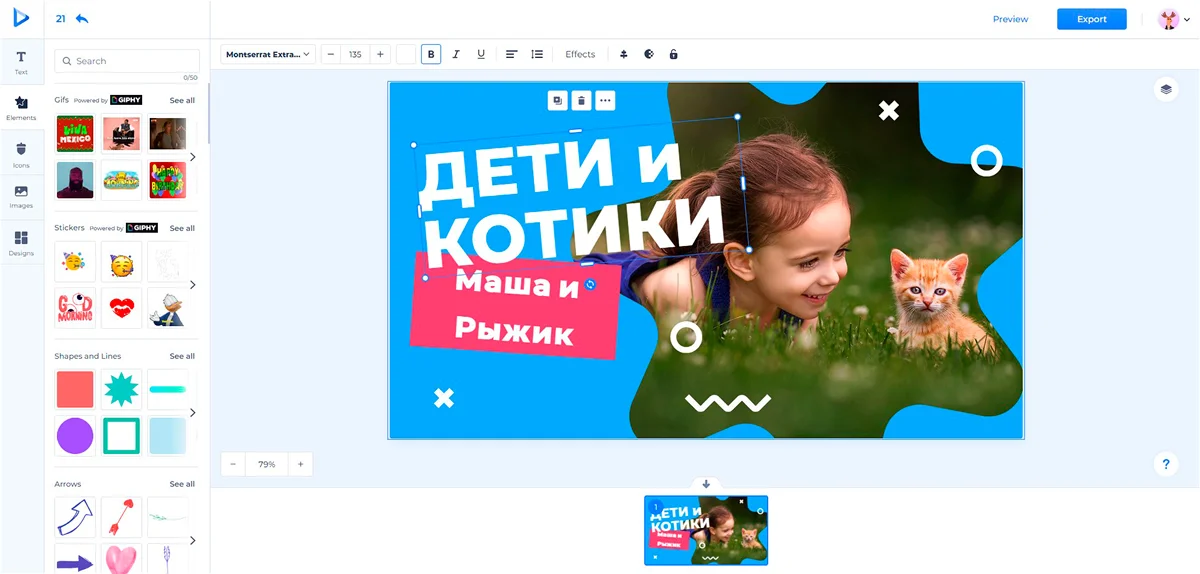Screen dimensions: 1200x574
Task: Open the layers panel icon
Action: click(1165, 89)
